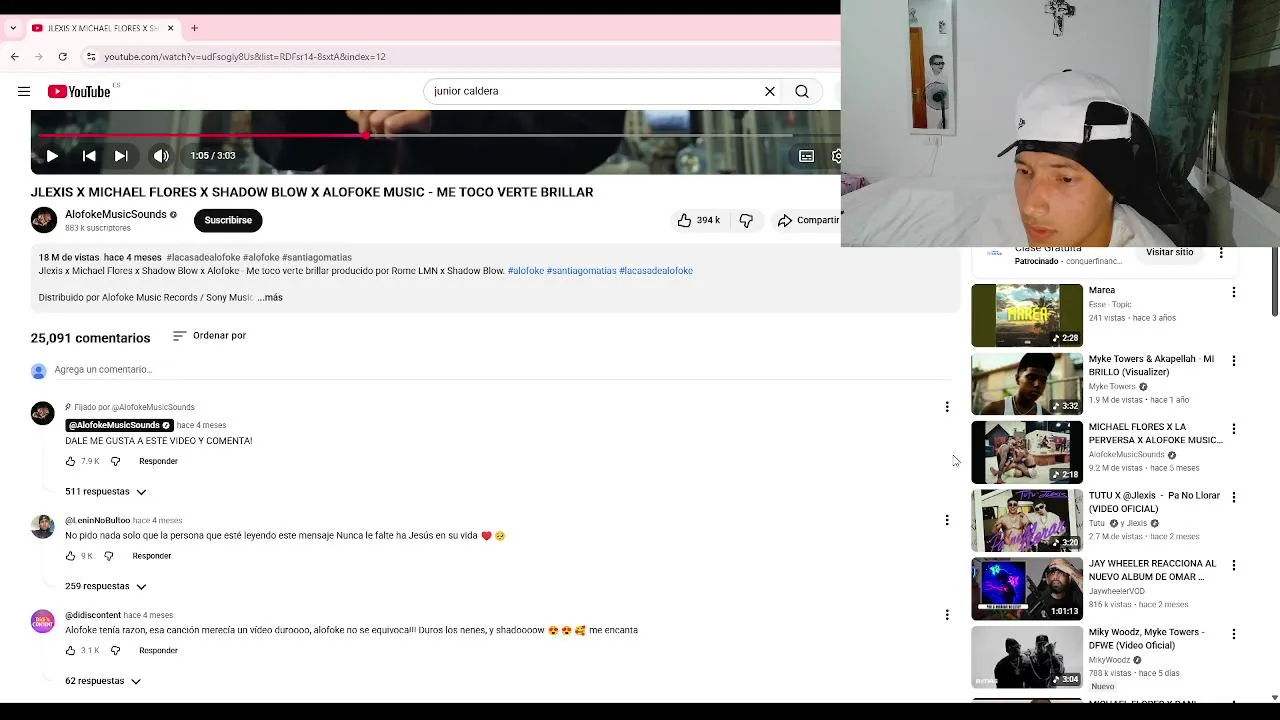1280x720 pixels.
Task: Open the Marea video thumbnail
Action: [x=1027, y=315]
